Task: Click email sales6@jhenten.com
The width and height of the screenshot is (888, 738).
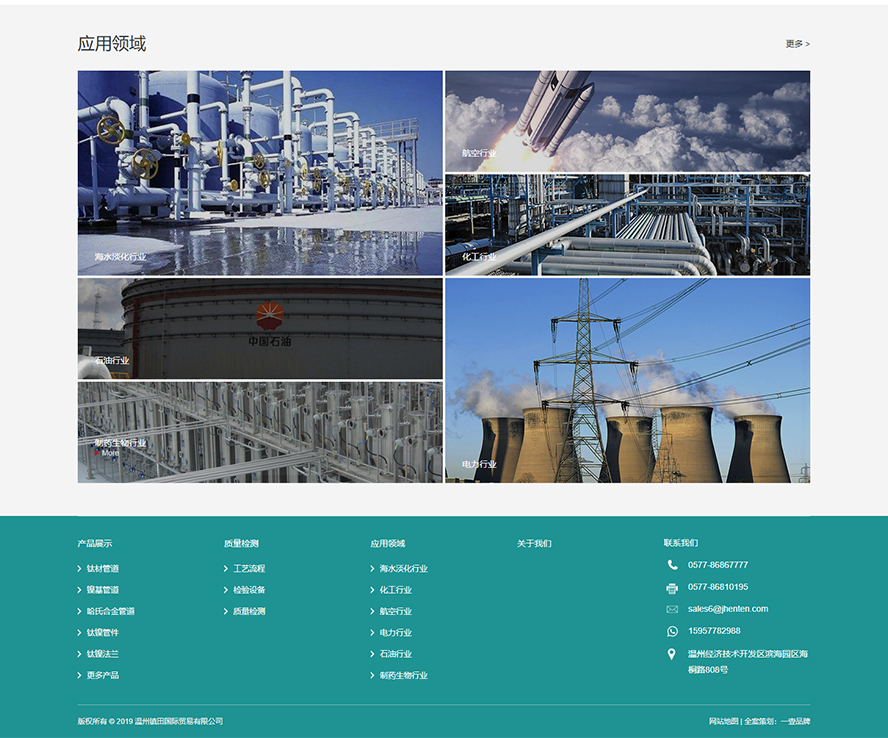Action: pos(728,609)
